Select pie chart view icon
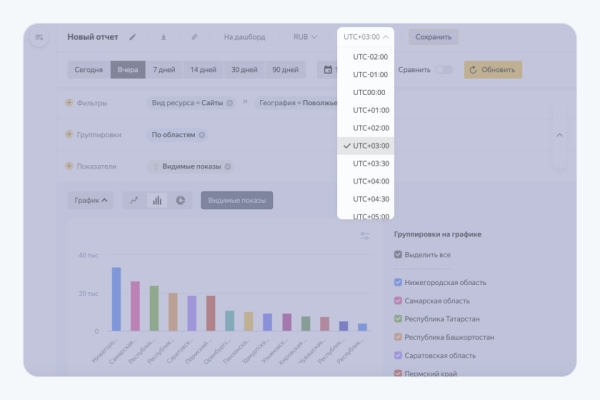The height and width of the screenshot is (400, 600). [x=180, y=200]
